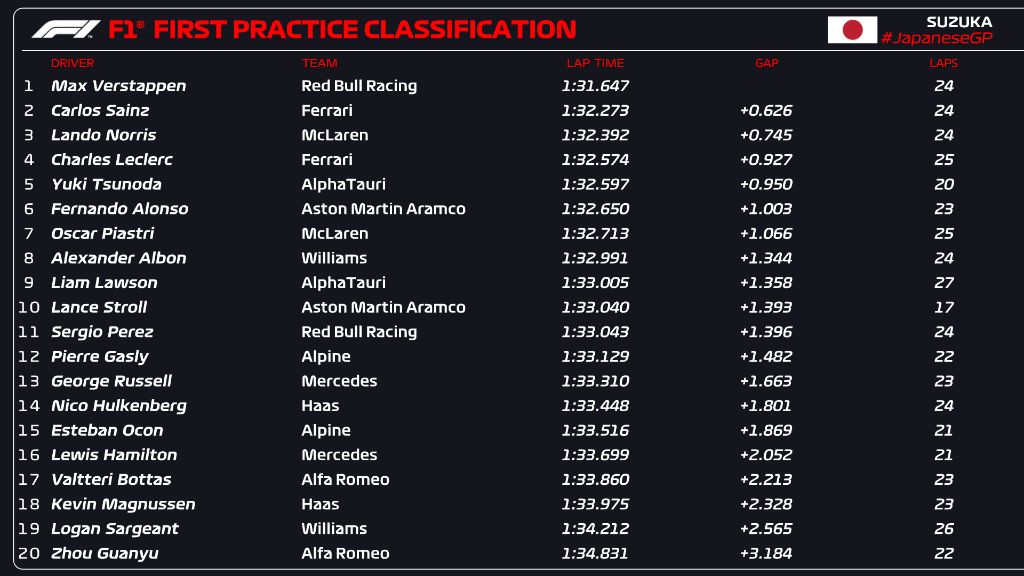Click the TEAM column header
The width and height of the screenshot is (1024, 576).
click(x=319, y=63)
